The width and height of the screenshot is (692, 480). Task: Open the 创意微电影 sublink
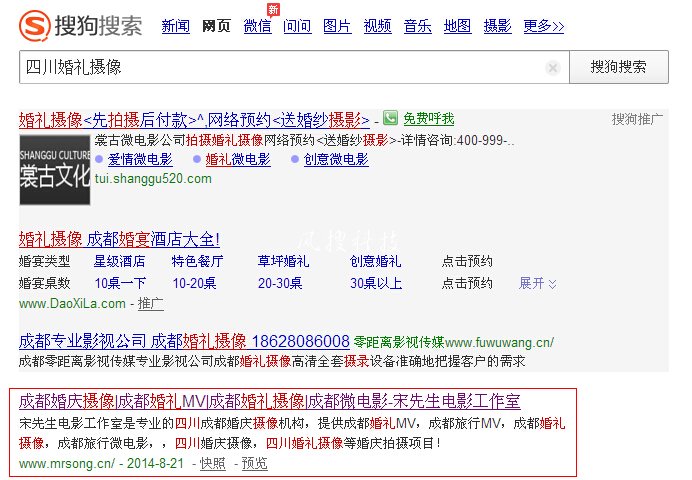point(336,160)
